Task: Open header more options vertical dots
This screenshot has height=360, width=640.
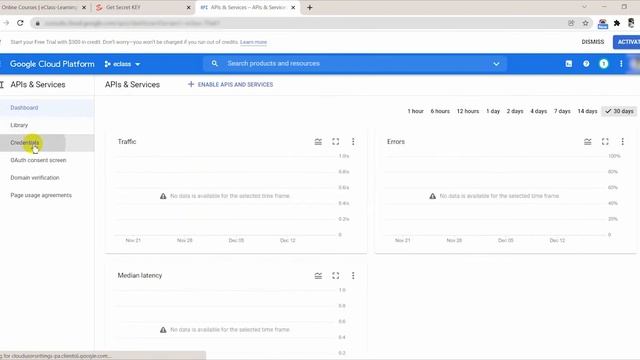Action: [x=621, y=64]
